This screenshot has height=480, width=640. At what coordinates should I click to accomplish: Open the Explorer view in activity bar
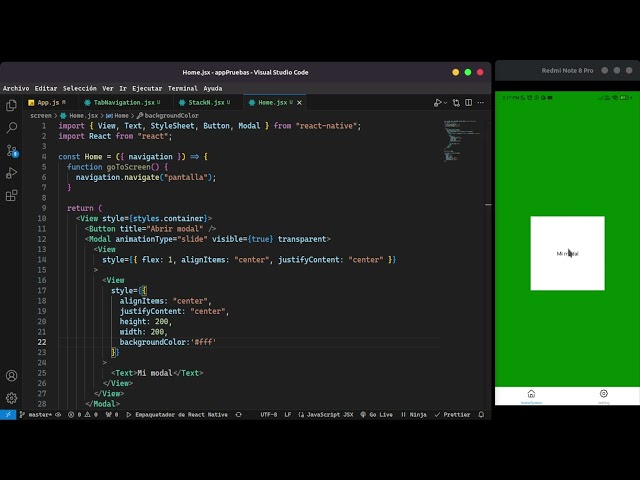[11, 106]
